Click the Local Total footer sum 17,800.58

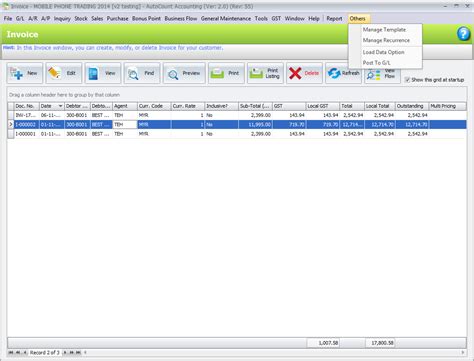point(380,343)
